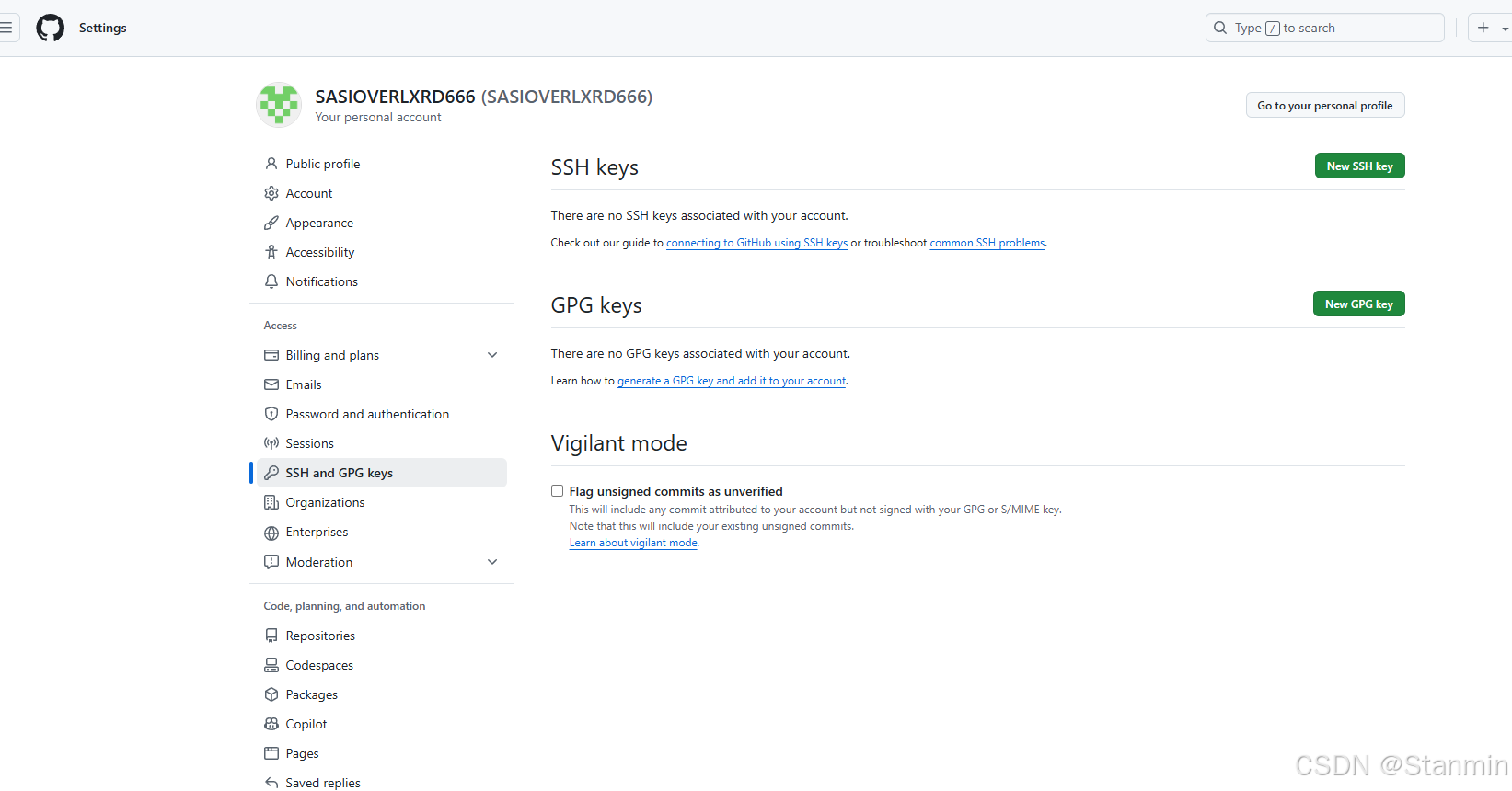Go to your personal profile button
Screen dimensions: 1512x791
[x=1325, y=105]
